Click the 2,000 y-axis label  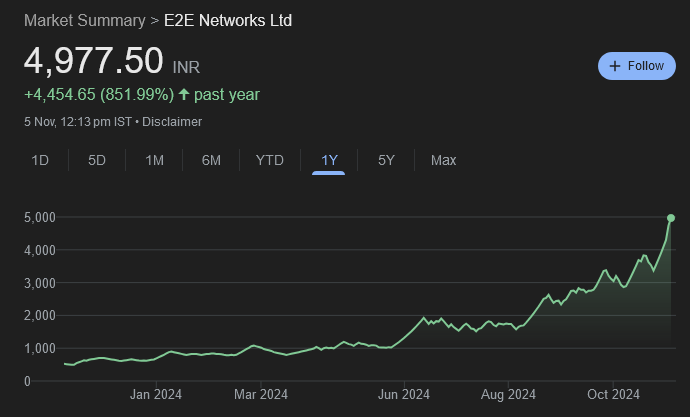pos(40,316)
